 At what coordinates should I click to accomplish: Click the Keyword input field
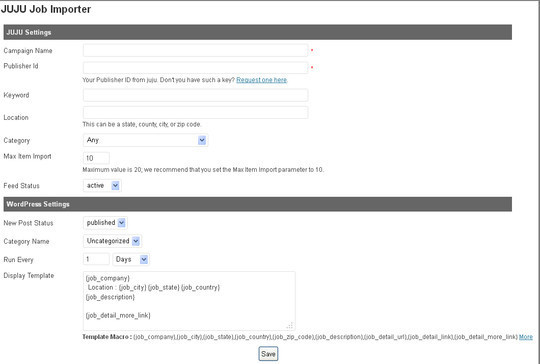[195, 95]
